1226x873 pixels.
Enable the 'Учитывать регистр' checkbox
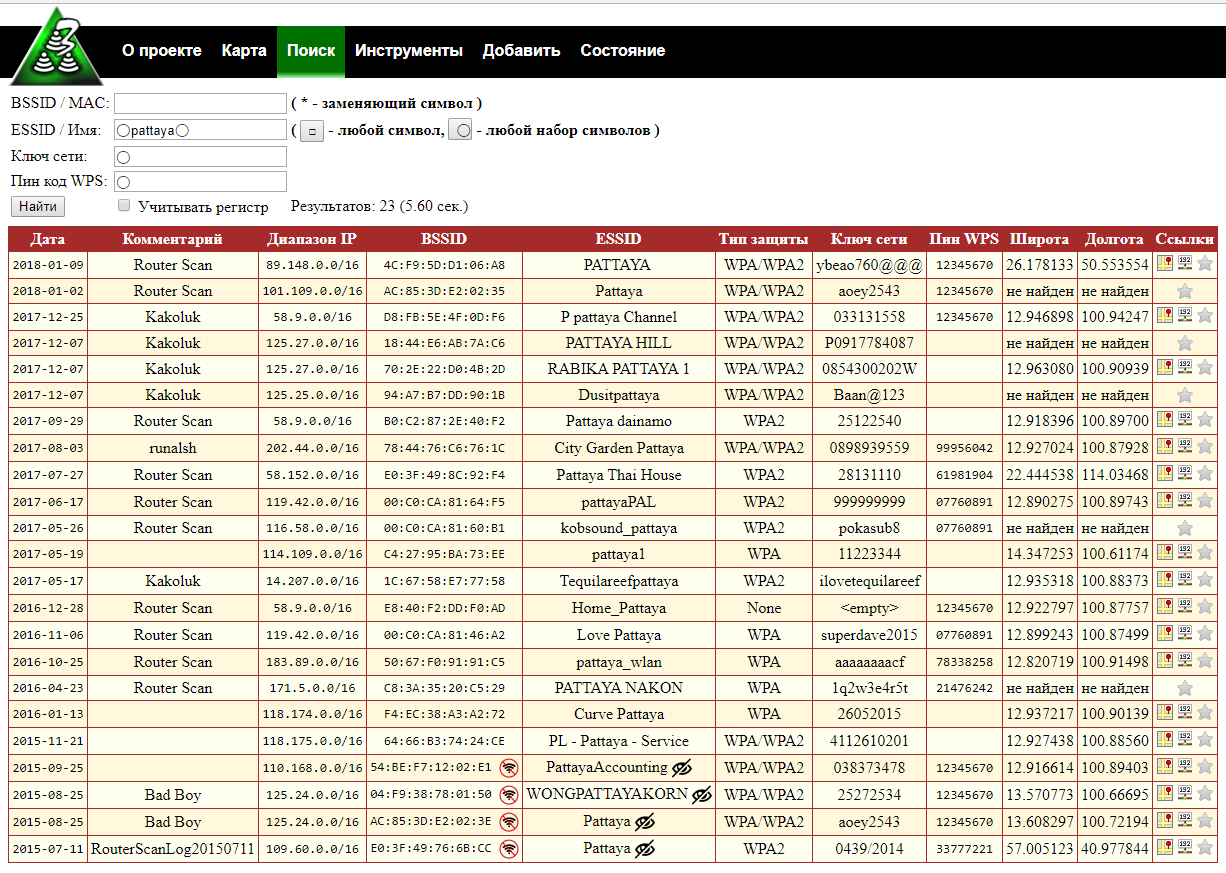pos(124,205)
